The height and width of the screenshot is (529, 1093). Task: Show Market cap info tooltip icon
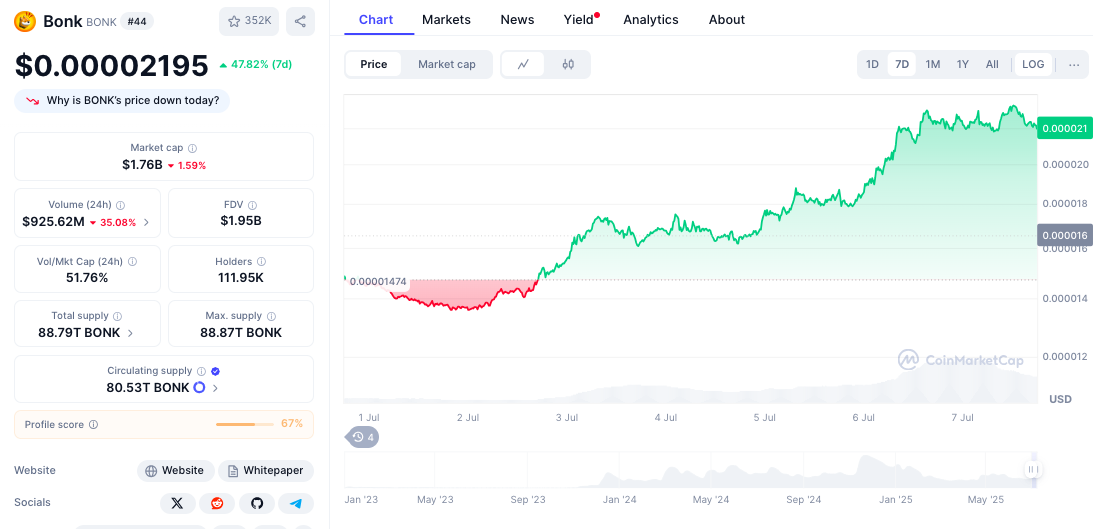pos(192,148)
